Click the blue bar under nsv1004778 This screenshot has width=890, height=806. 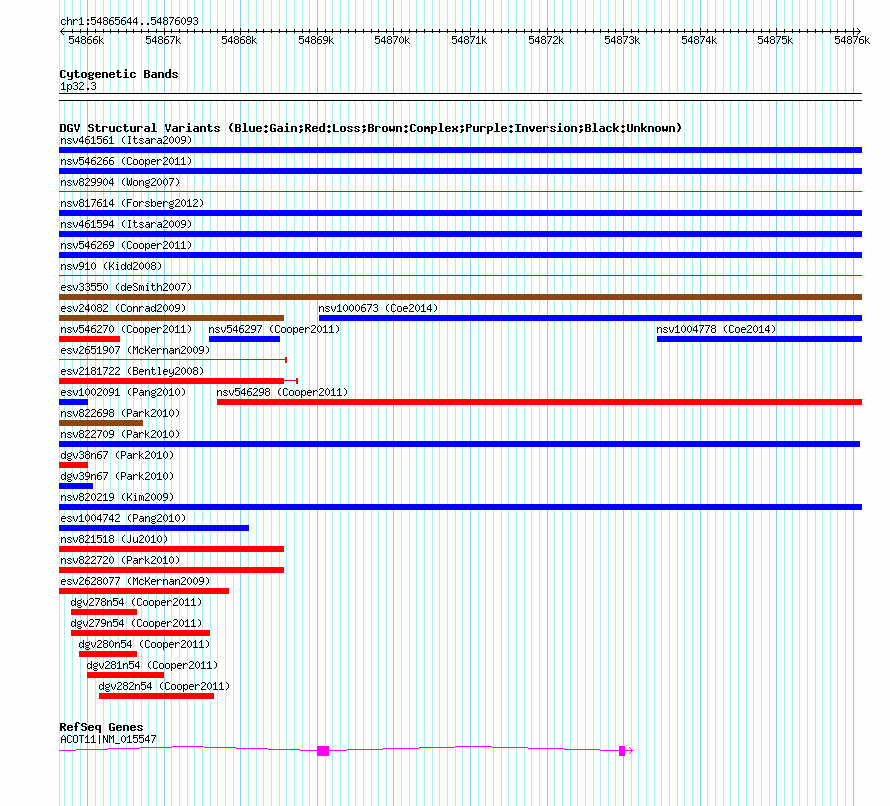[x=759, y=339]
